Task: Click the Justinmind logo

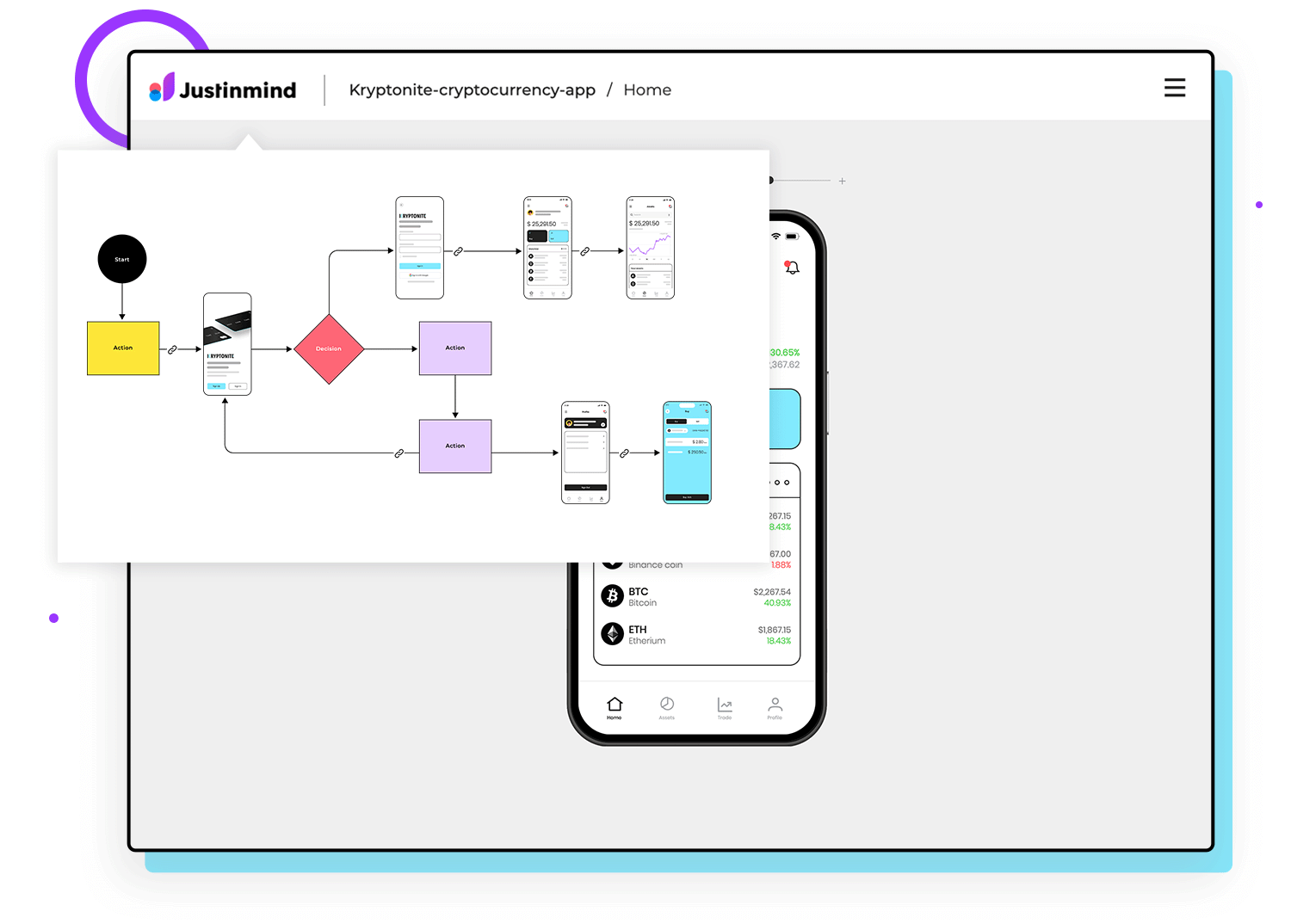Action: 222,89
